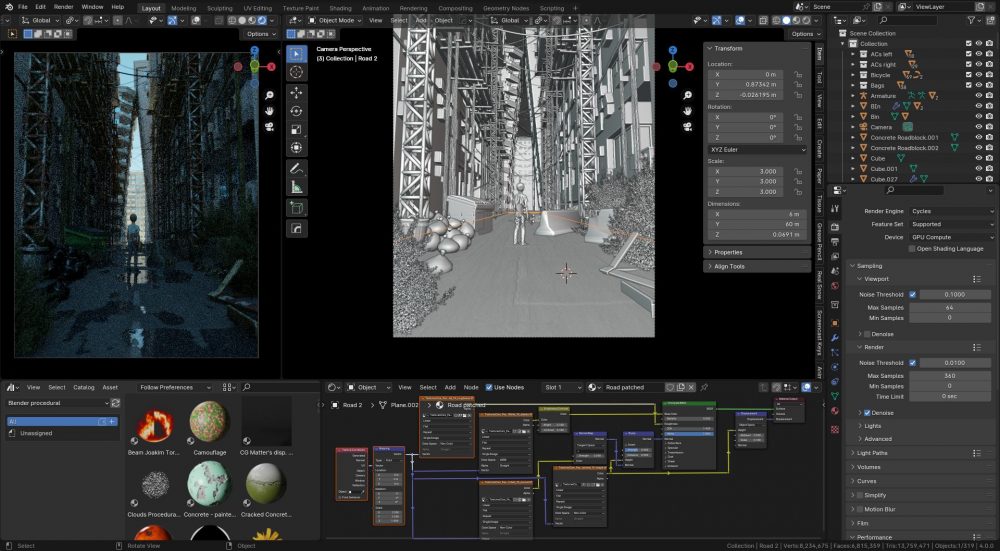This screenshot has height=551, width=1000.
Task: Select the Armature object in the outliner
Action: pyautogui.click(x=883, y=96)
